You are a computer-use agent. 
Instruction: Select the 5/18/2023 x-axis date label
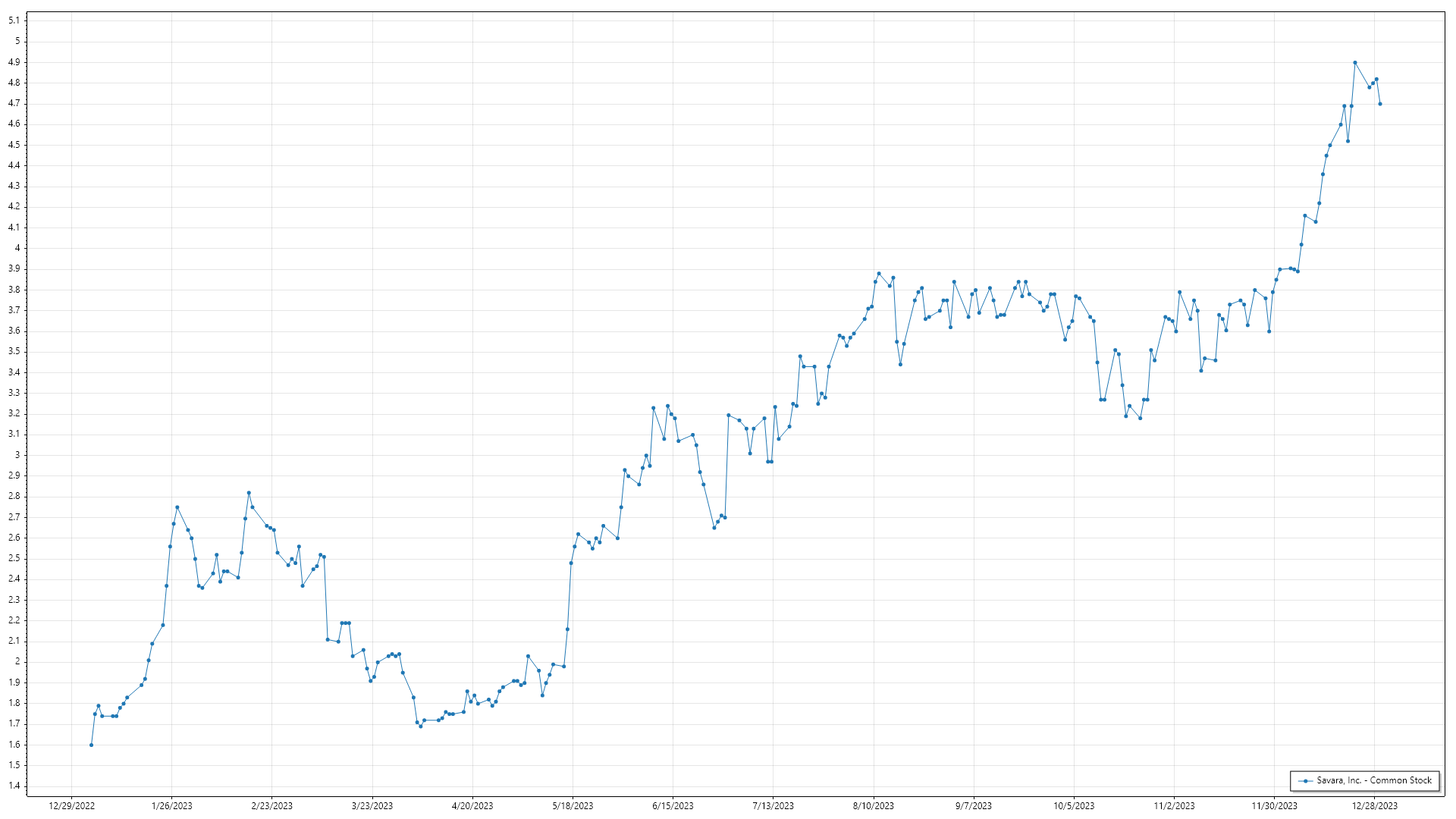pyautogui.click(x=573, y=806)
